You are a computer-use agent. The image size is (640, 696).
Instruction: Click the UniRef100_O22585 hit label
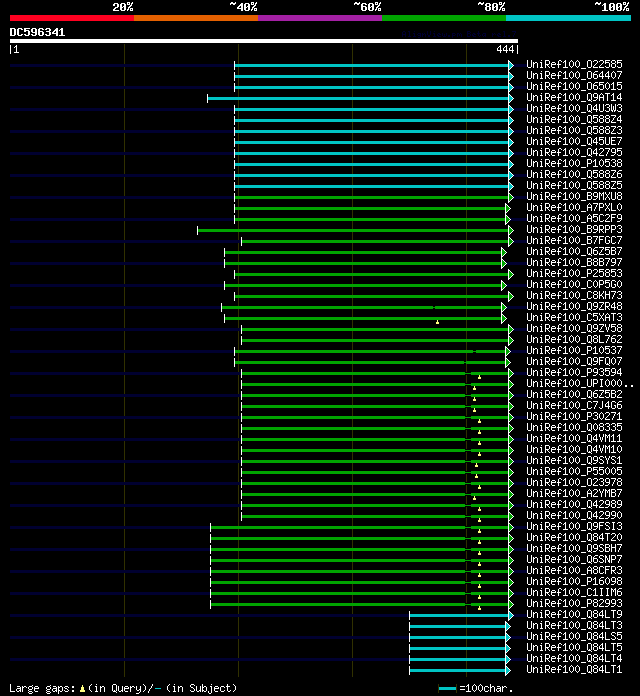pos(574,65)
